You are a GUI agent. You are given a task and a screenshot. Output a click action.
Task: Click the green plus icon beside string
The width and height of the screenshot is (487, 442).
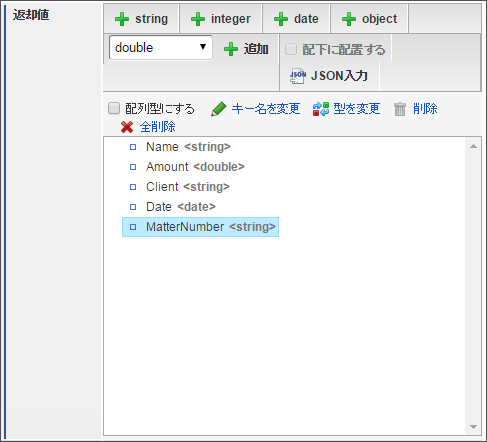click(x=122, y=19)
